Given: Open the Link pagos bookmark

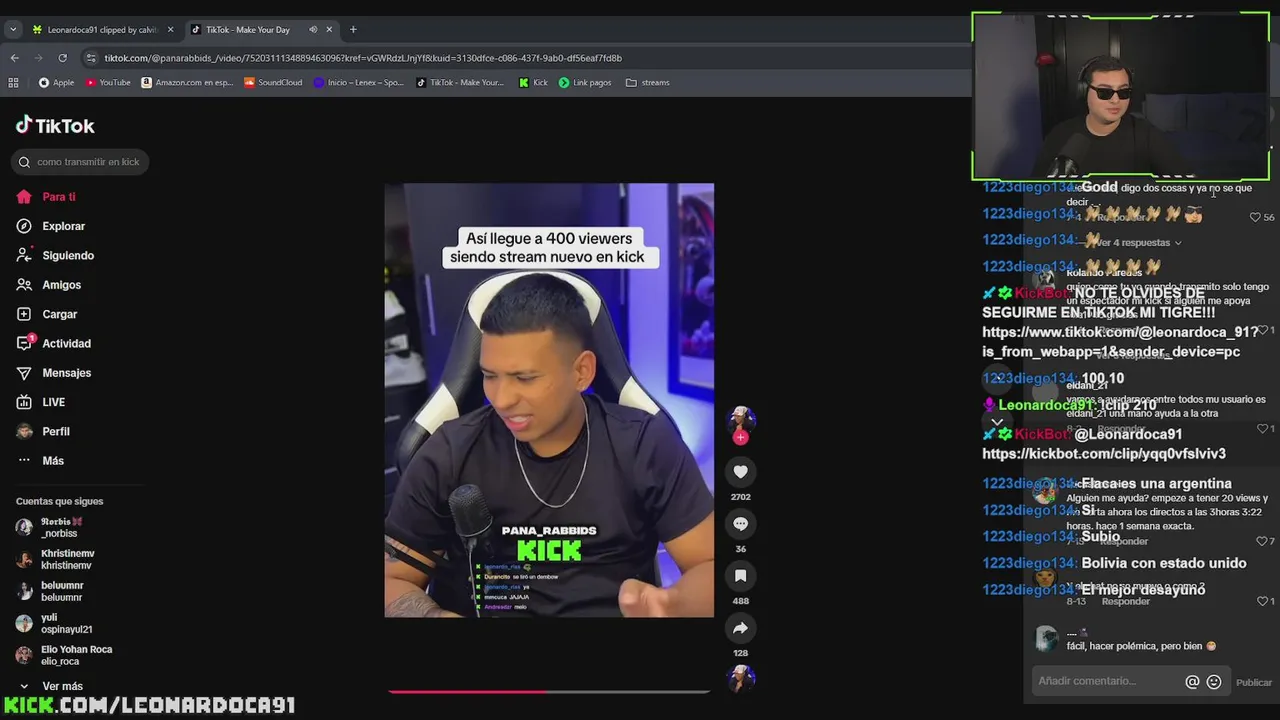Looking at the screenshot, I should [585, 82].
